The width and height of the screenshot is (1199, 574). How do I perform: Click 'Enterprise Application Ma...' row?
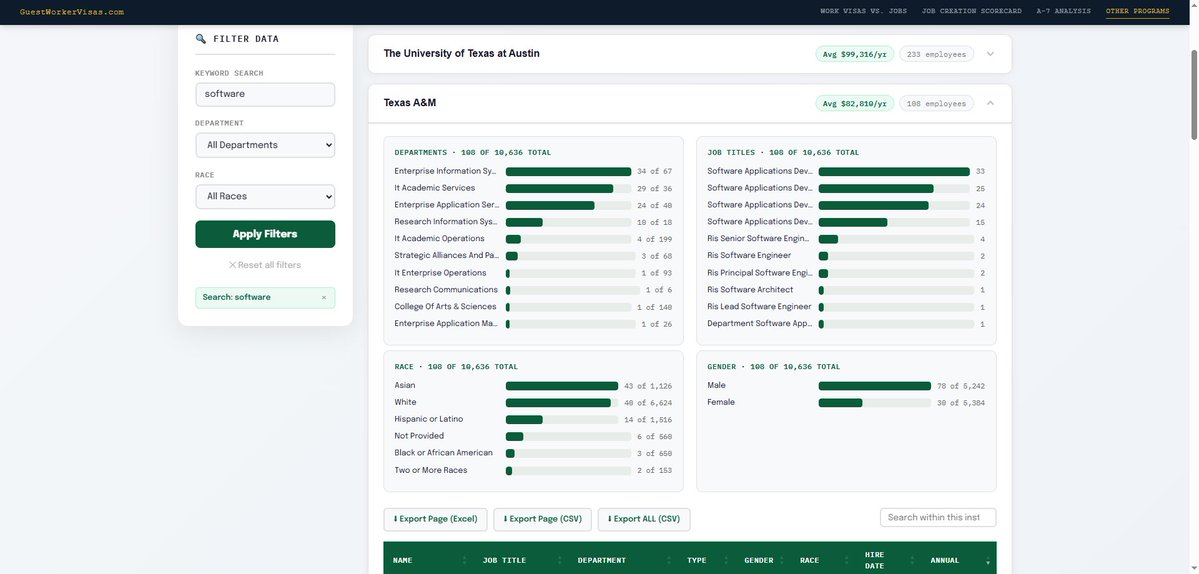click(x=533, y=324)
